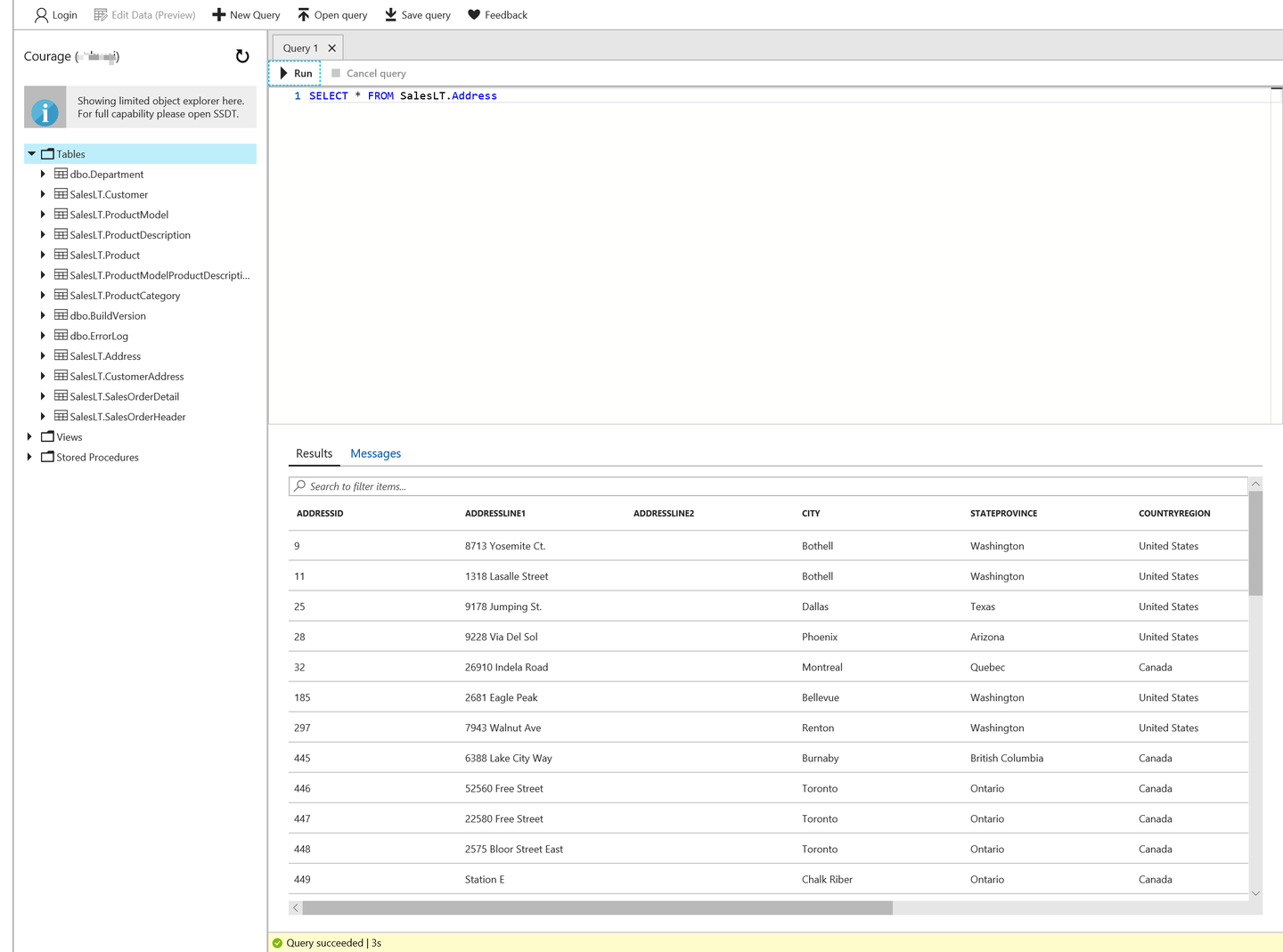Screen dimensions: 1283x952
Task: Click the Save query download icon
Action: point(390,15)
